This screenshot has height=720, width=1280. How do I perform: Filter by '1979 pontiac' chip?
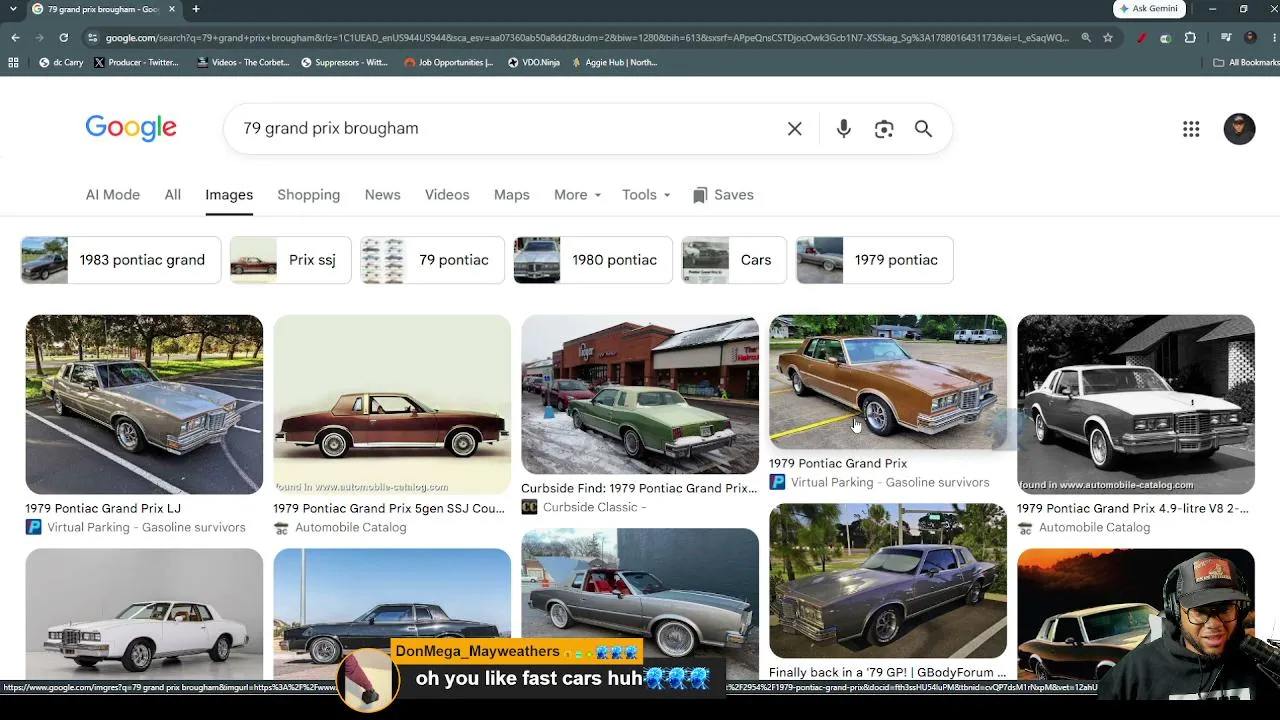(x=875, y=260)
